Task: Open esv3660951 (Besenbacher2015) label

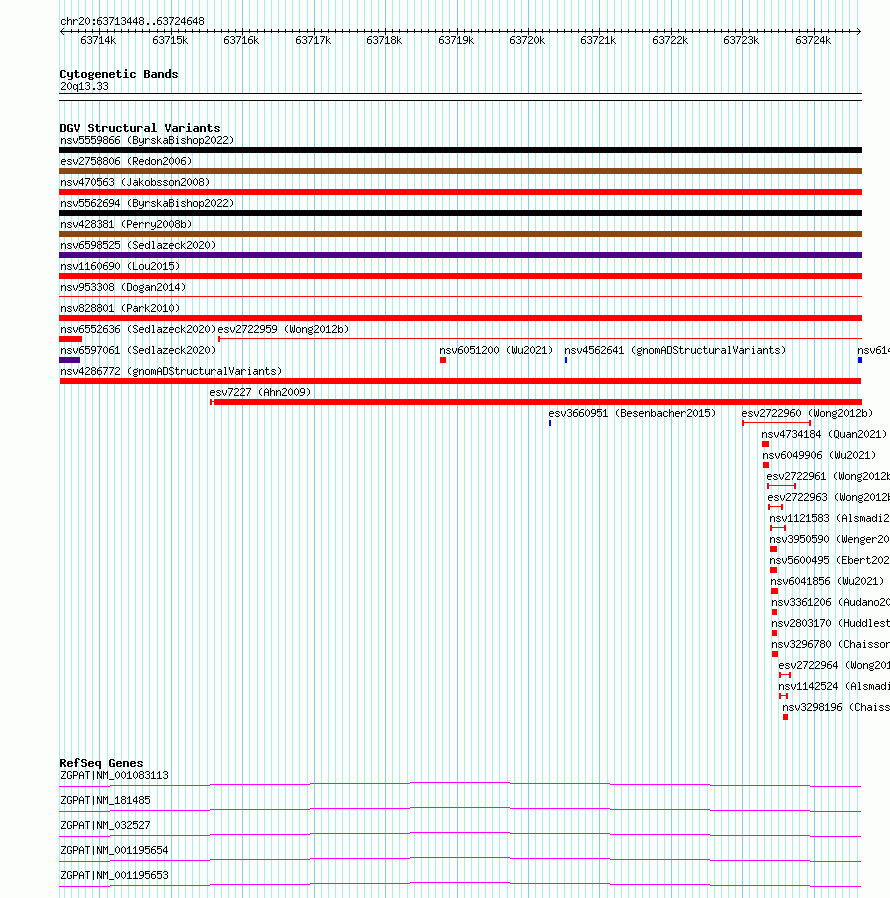Action: pyautogui.click(x=632, y=413)
